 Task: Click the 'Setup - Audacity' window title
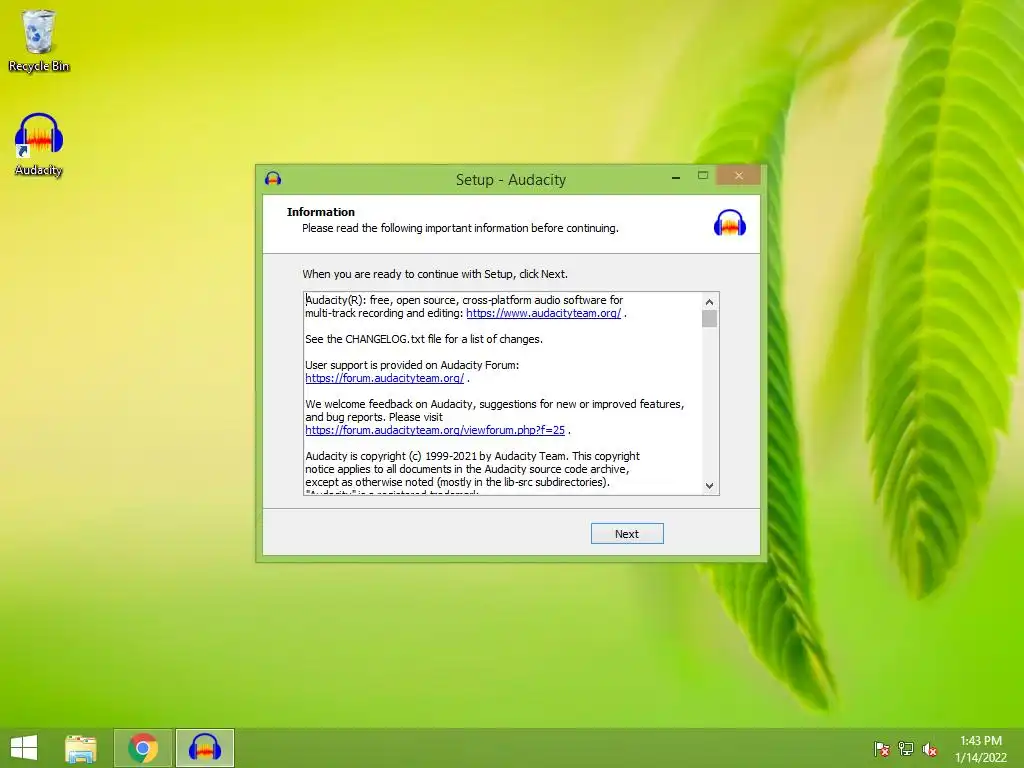pos(511,180)
